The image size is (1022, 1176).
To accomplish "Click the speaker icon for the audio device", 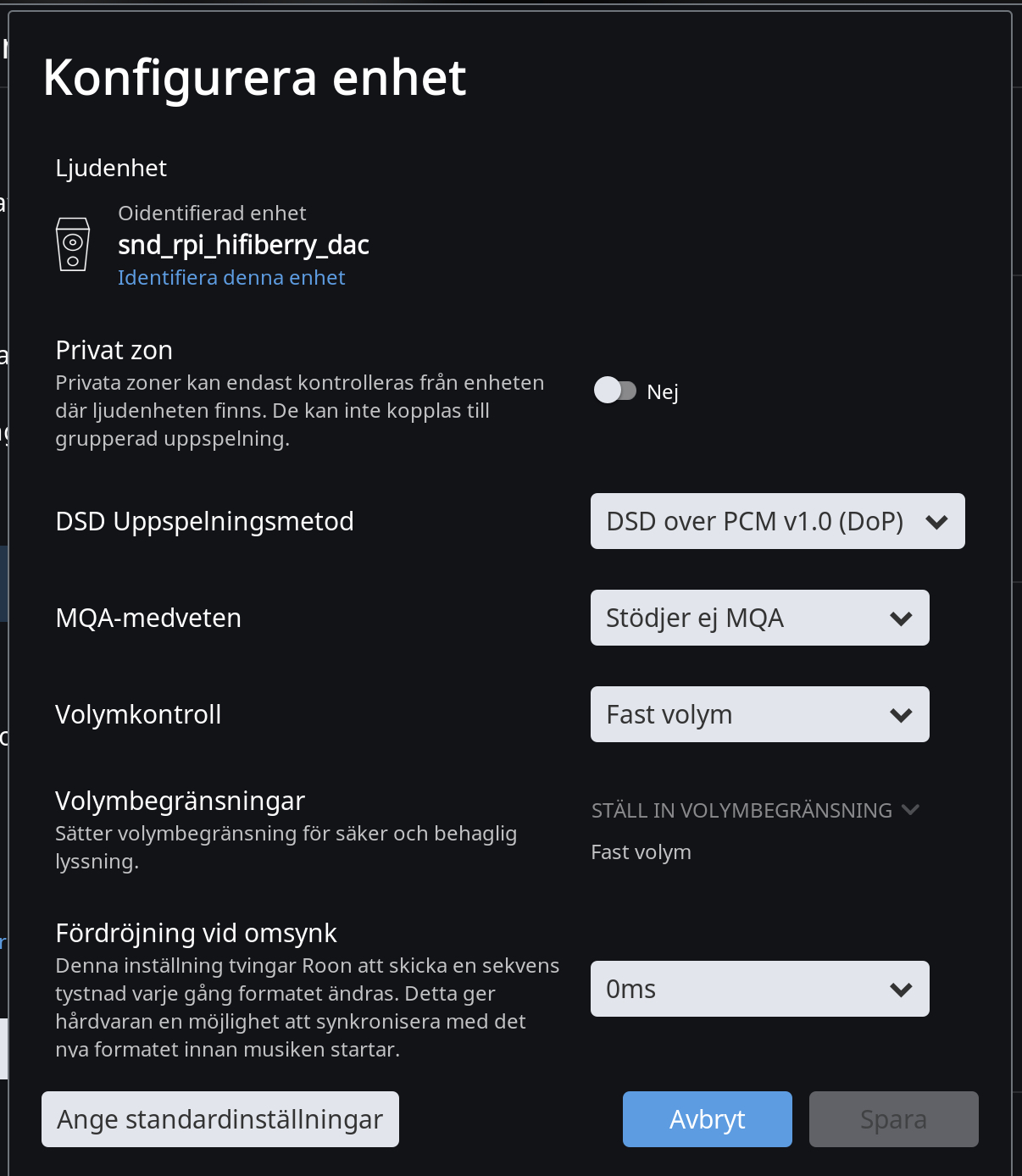I will point(73,244).
